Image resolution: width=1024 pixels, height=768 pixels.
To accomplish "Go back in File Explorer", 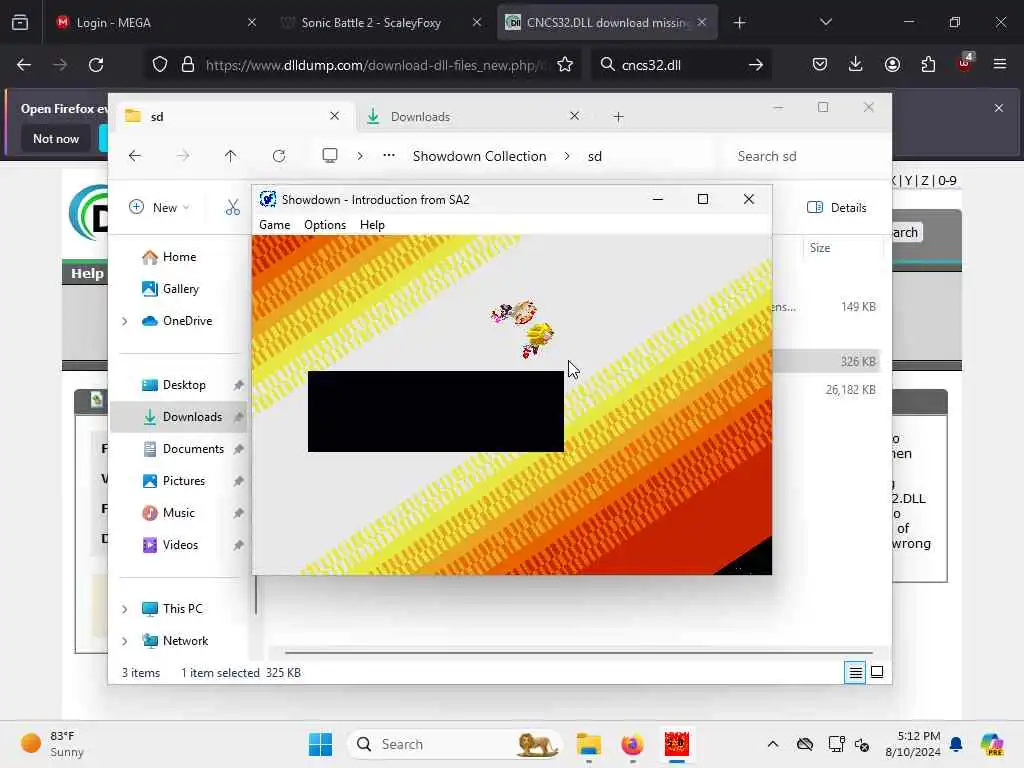I will point(135,156).
